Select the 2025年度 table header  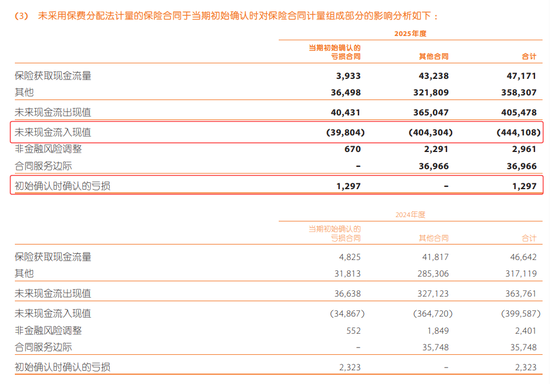coord(410,34)
